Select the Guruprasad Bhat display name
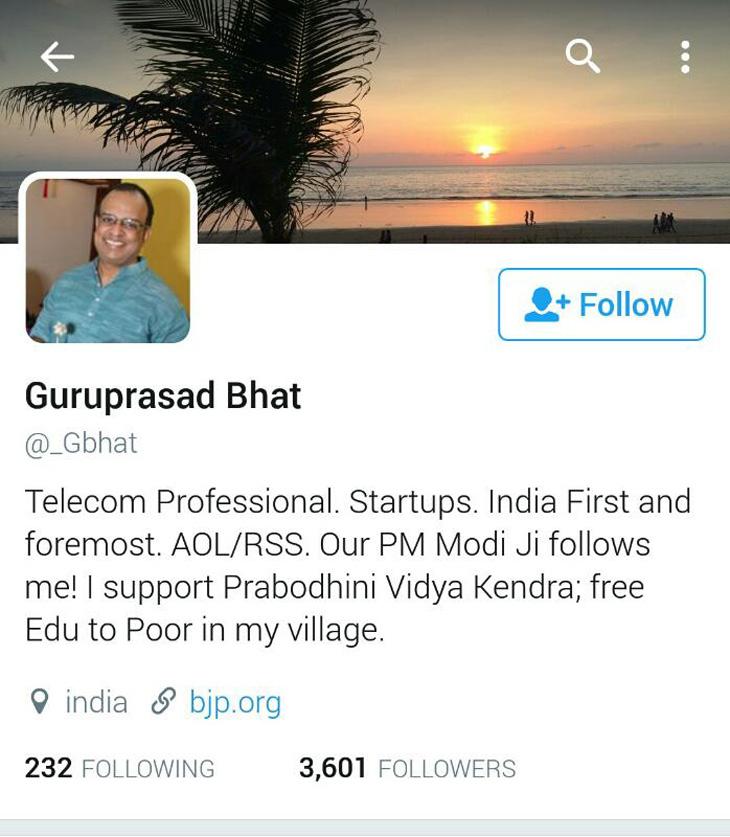730x837 pixels. pos(163,396)
